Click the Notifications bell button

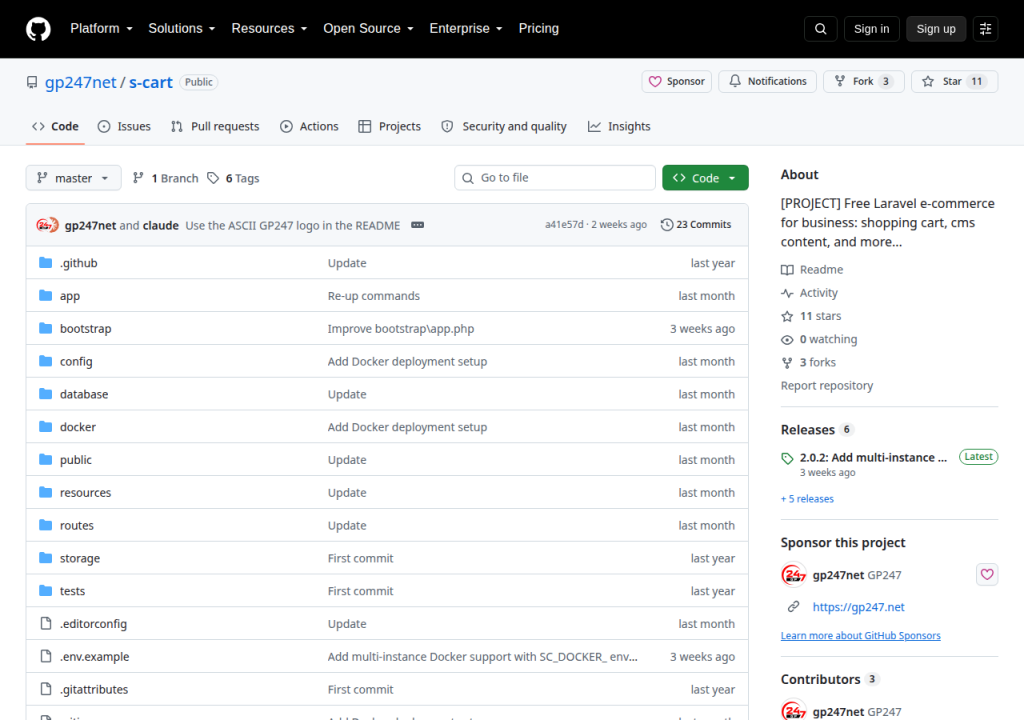767,82
